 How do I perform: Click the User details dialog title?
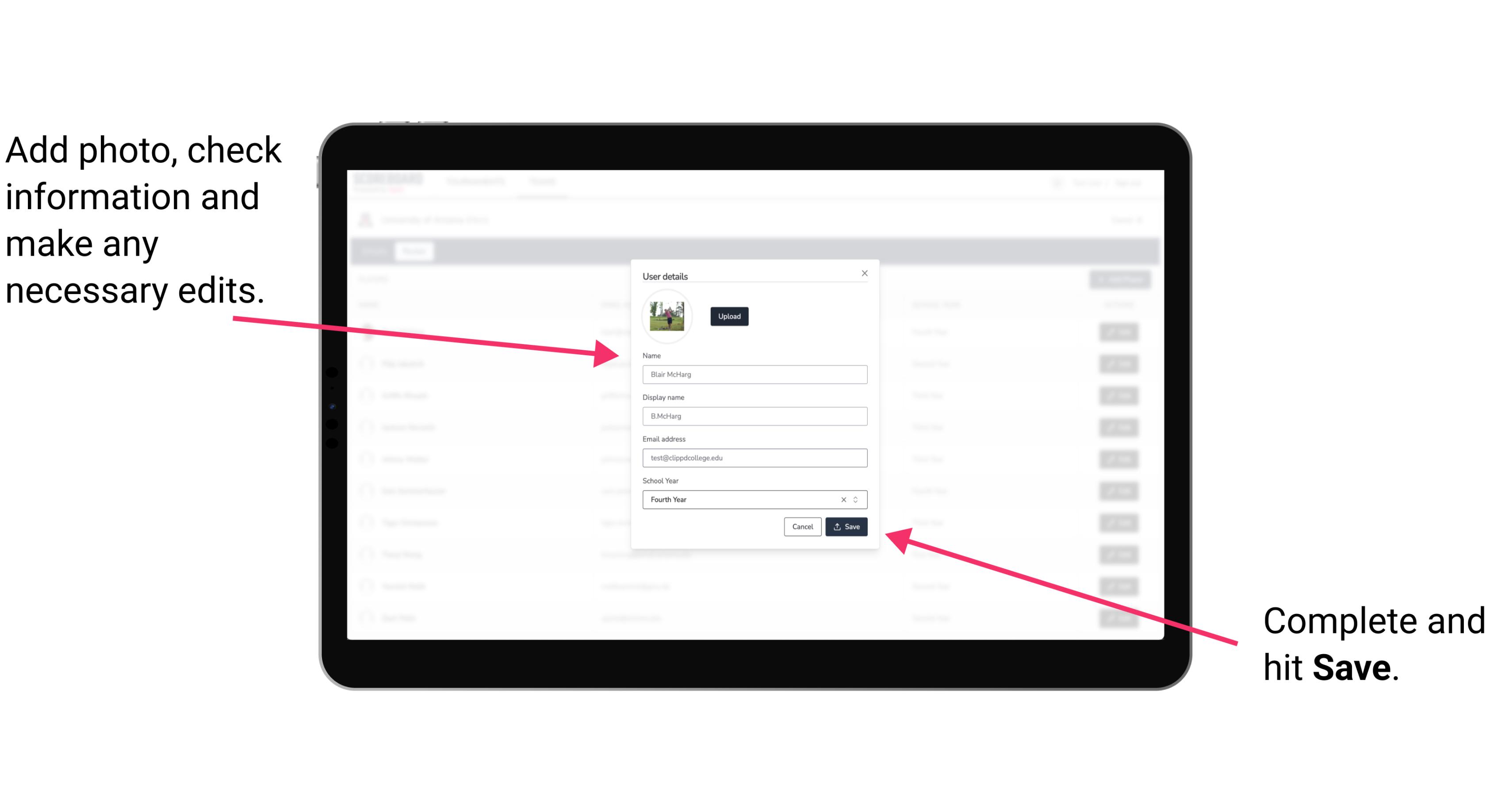pyautogui.click(x=665, y=275)
